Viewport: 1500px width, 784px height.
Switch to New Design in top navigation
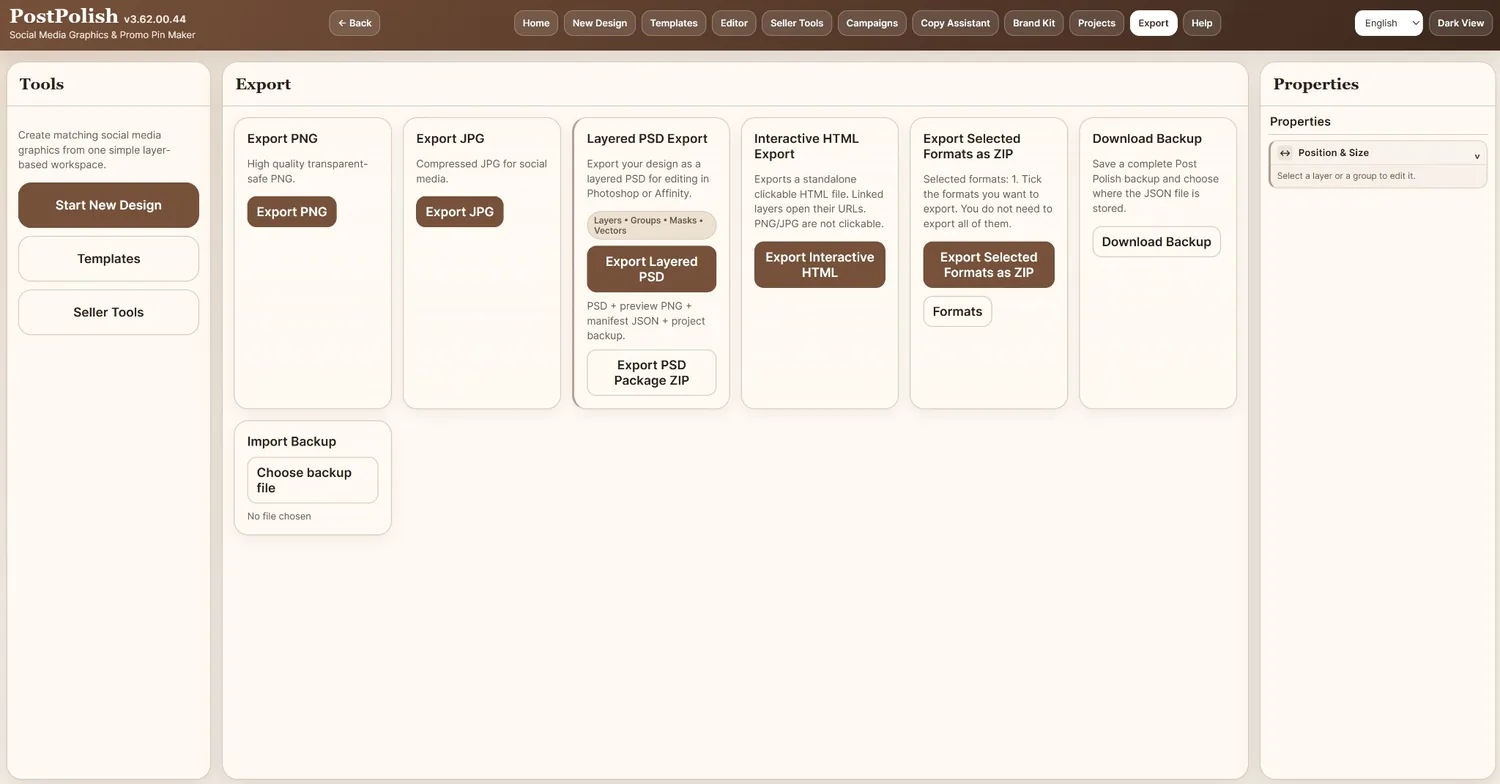point(600,23)
